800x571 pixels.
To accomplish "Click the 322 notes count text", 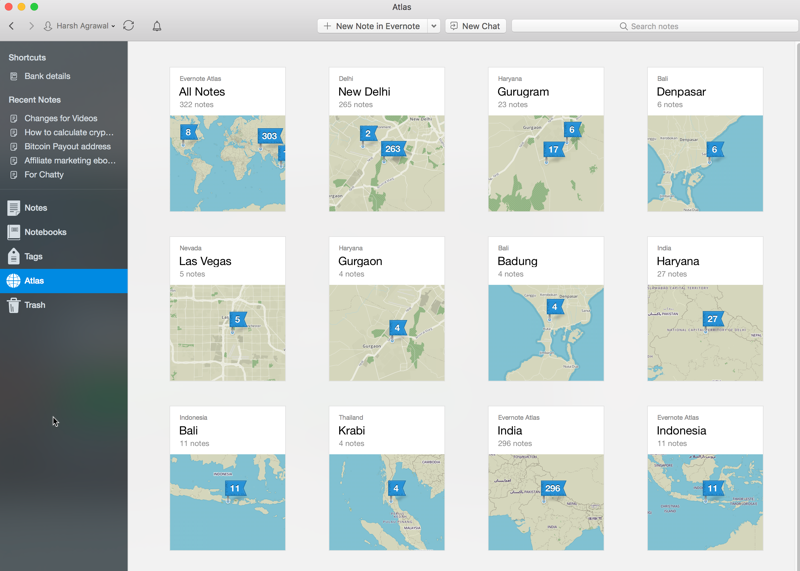I will pos(196,105).
